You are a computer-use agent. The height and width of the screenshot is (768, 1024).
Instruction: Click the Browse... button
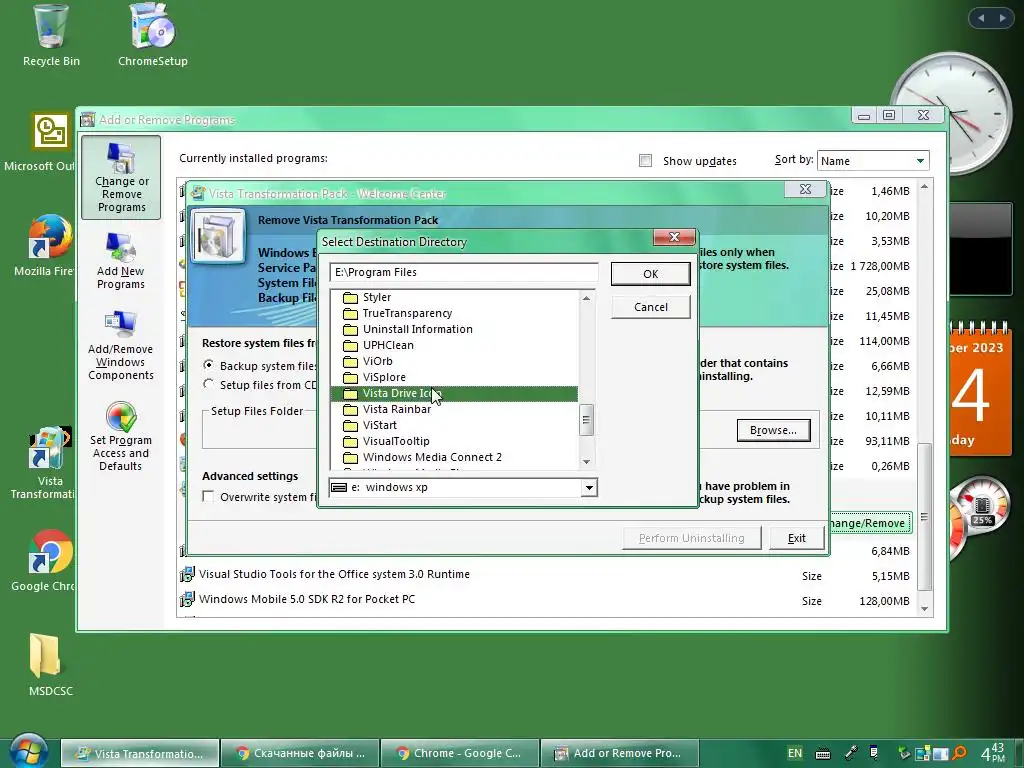[773, 430]
